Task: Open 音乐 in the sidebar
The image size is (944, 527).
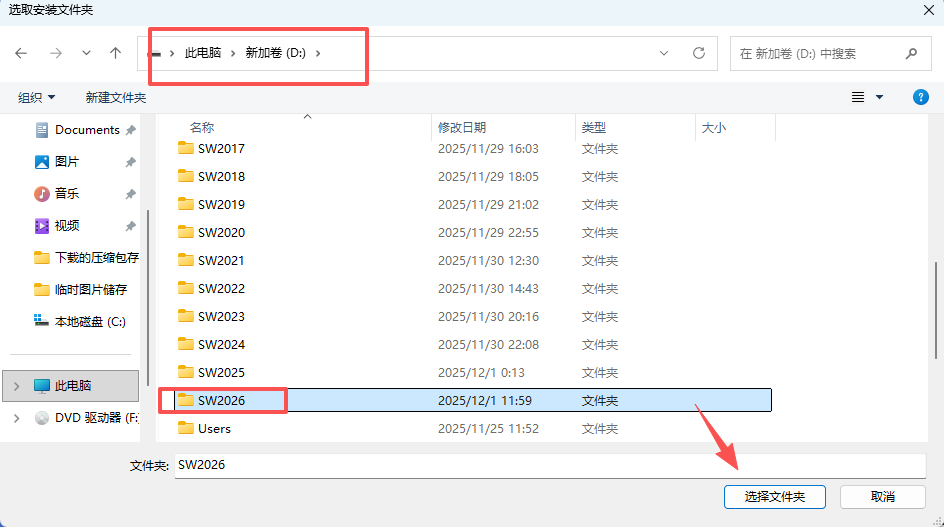Action: pos(66,193)
